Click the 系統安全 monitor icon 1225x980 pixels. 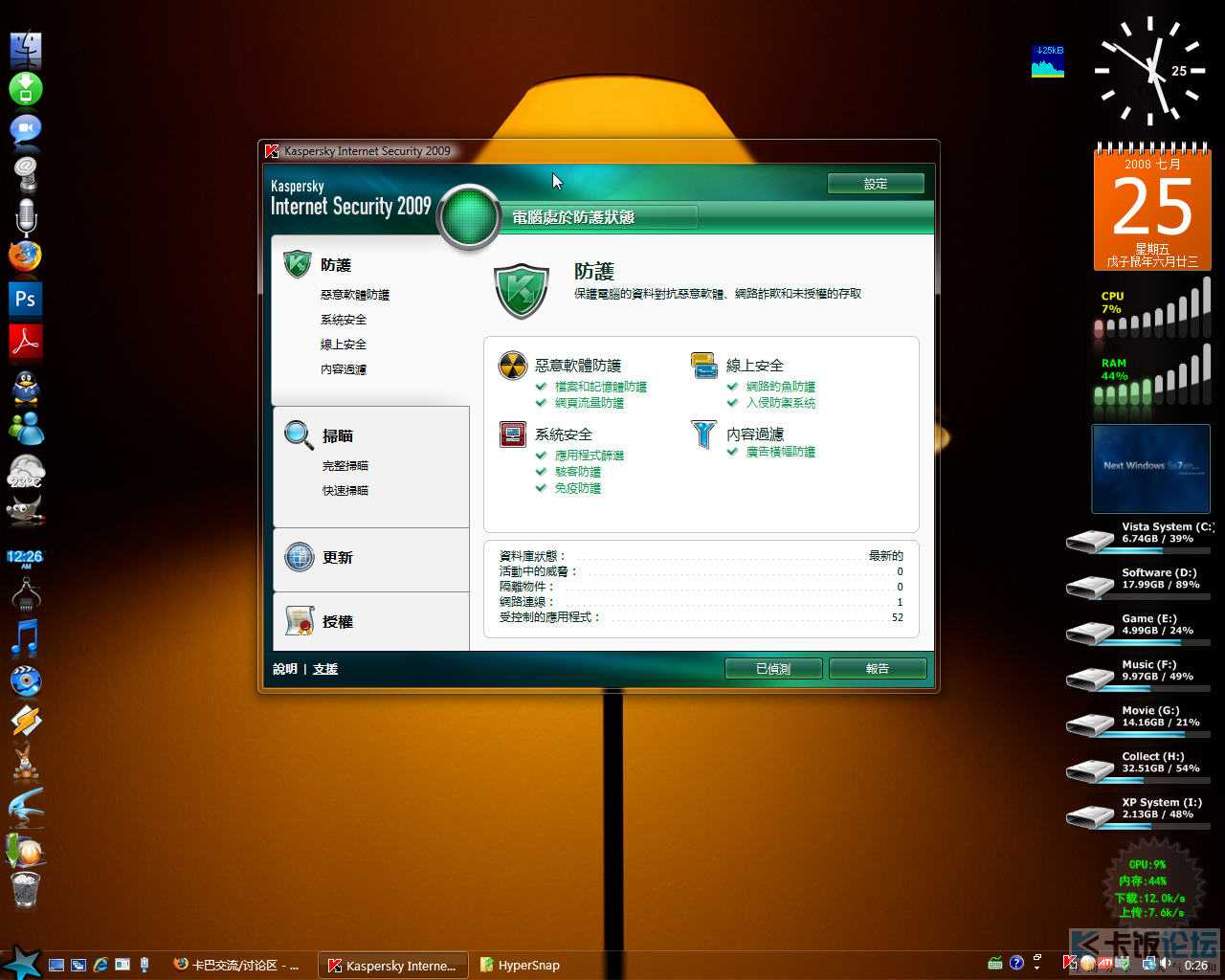[x=513, y=434]
